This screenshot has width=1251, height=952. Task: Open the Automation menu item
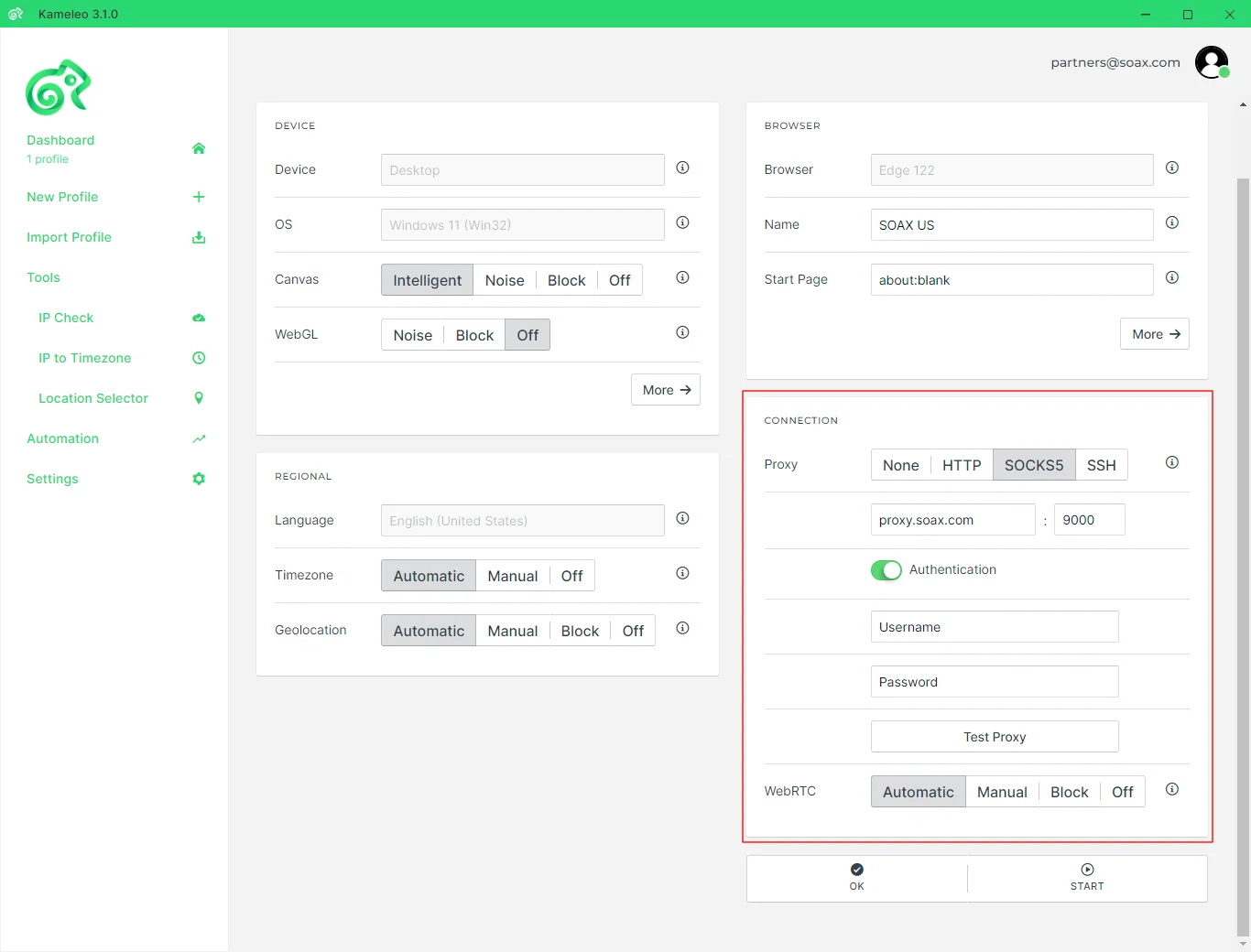[62, 438]
